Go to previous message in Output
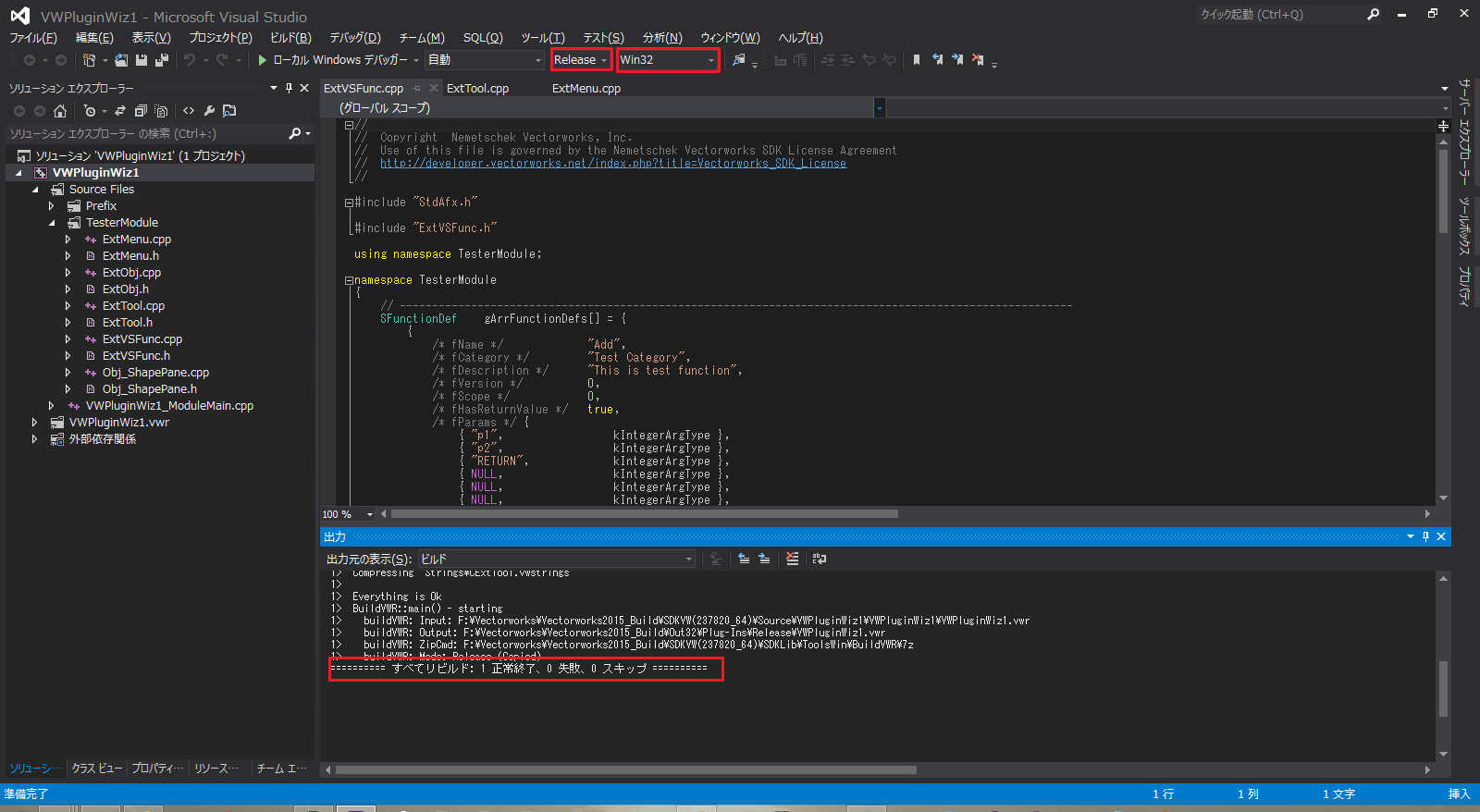This screenshot has width=1480, height=812. pyautogui.click(x=744, y=559)
